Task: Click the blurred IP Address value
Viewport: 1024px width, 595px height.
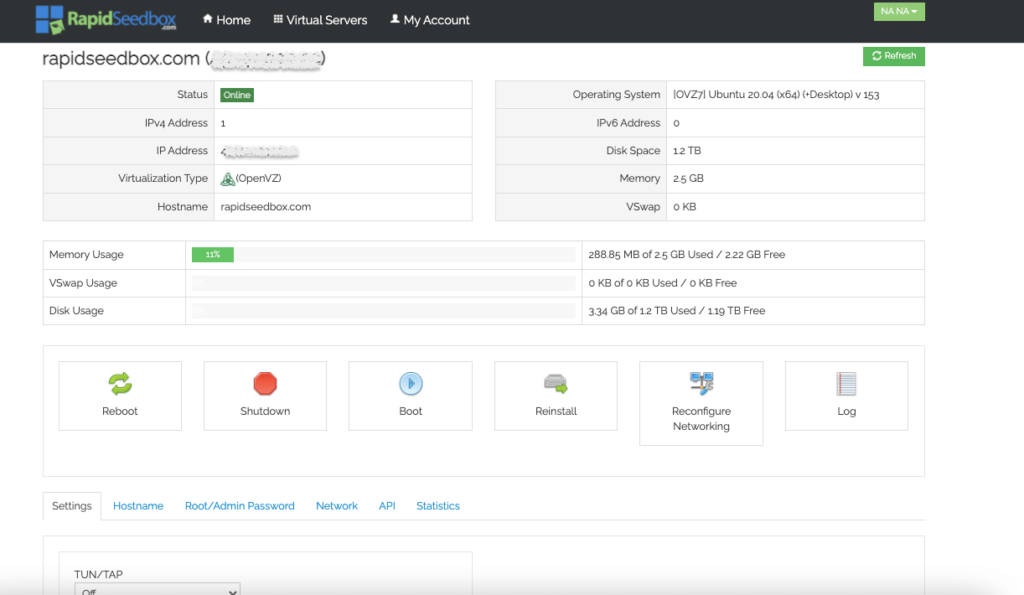Action: tap(259, 152)
